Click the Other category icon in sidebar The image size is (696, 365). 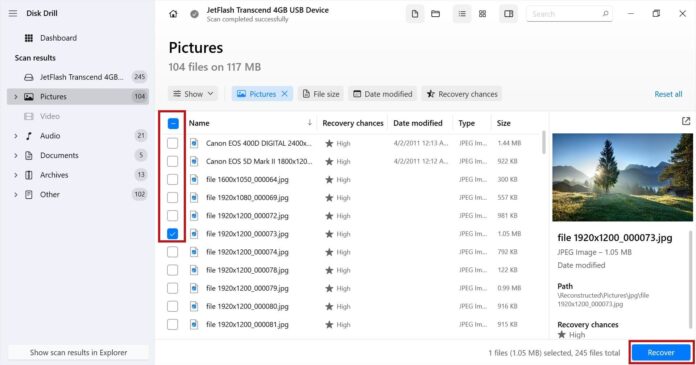[x=29, y=194]
